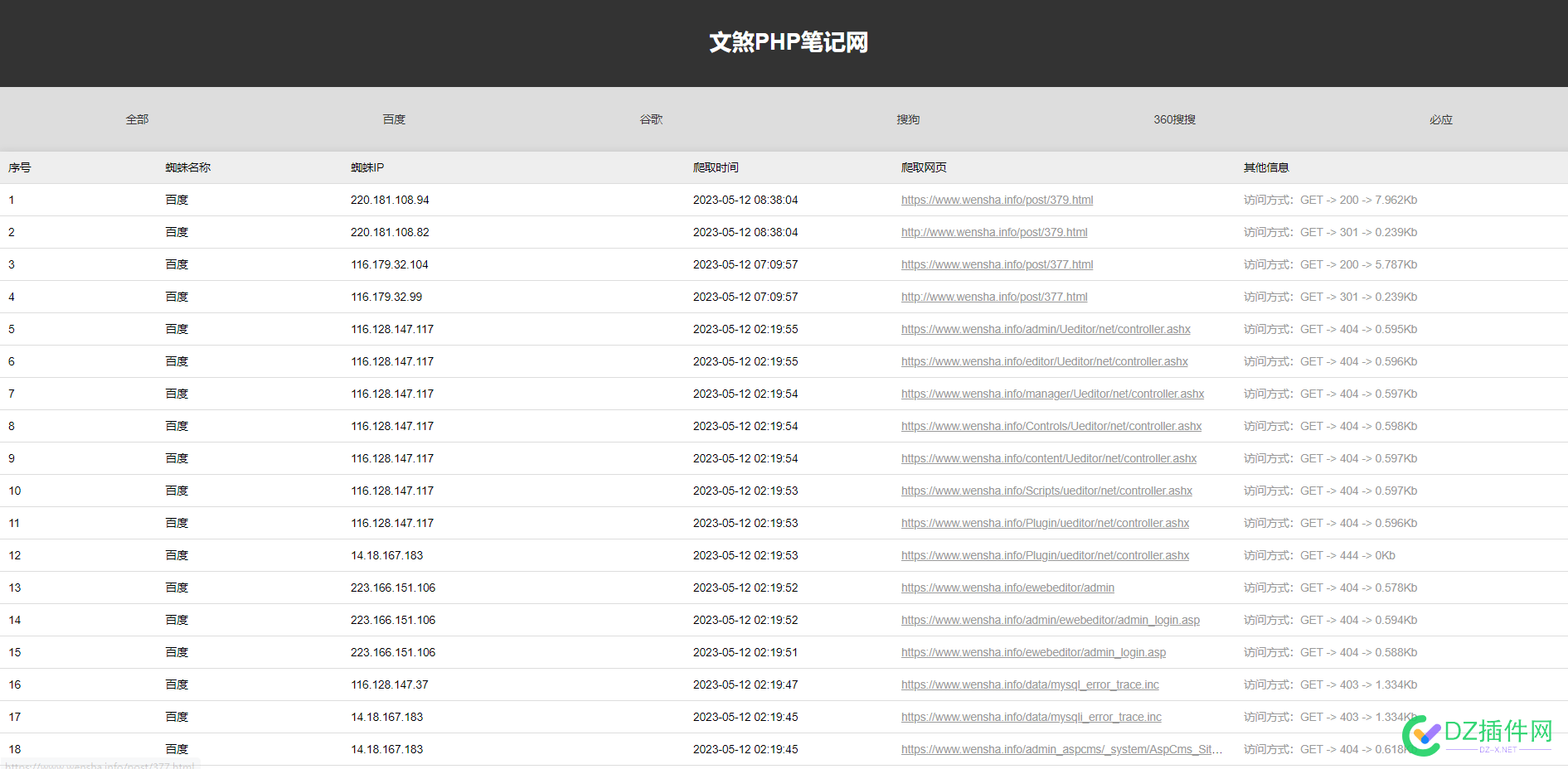Viewport: 1568px width, 769px height.
Task: Click the 蜘蛛名称 column header
Action: coord(188,167)
